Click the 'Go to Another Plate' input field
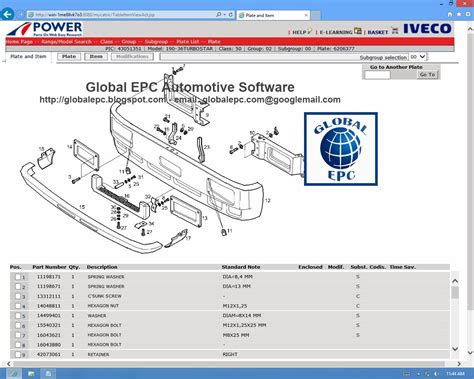 377,75
